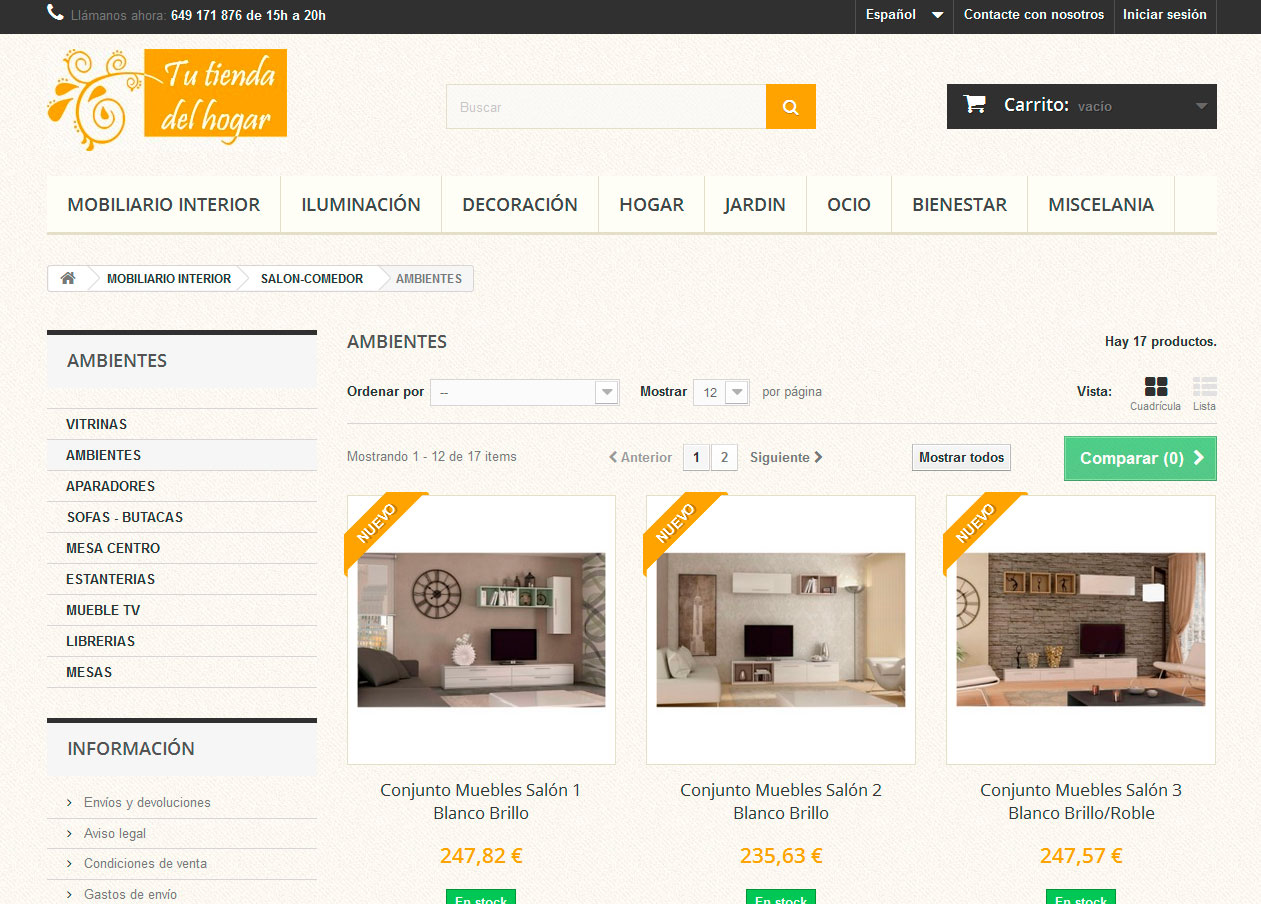Open Aviso legal information link
Screen dimensions: 1261x904
(115, 834)
